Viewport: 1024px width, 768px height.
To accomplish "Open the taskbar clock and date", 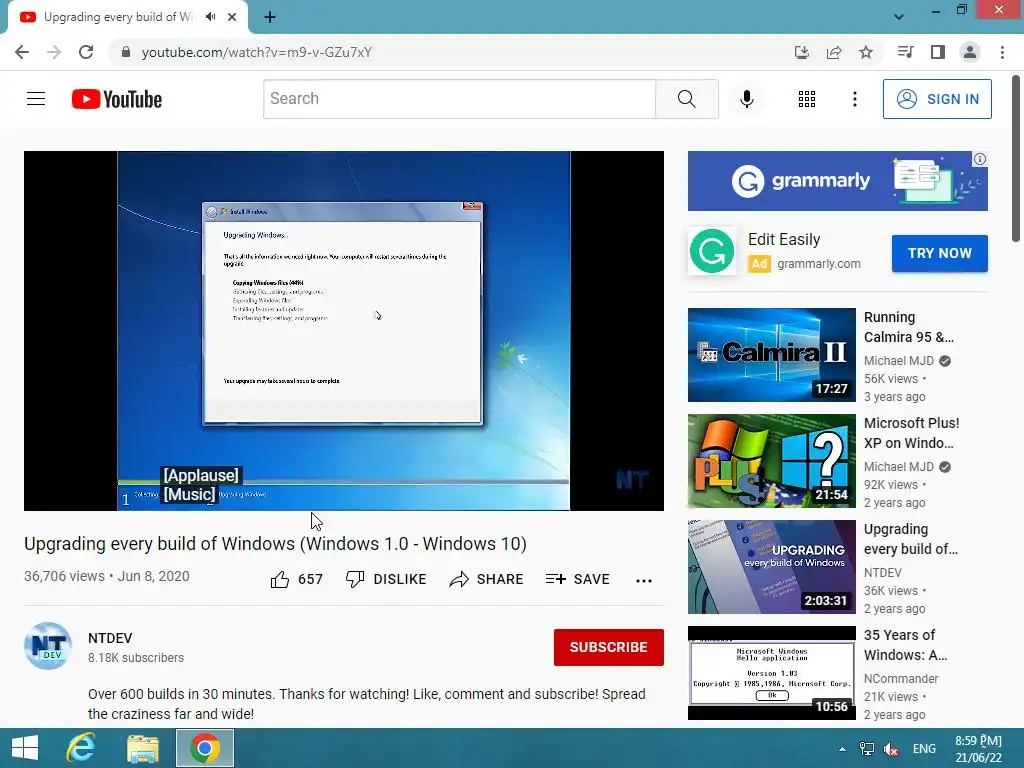I will [978, 749].
